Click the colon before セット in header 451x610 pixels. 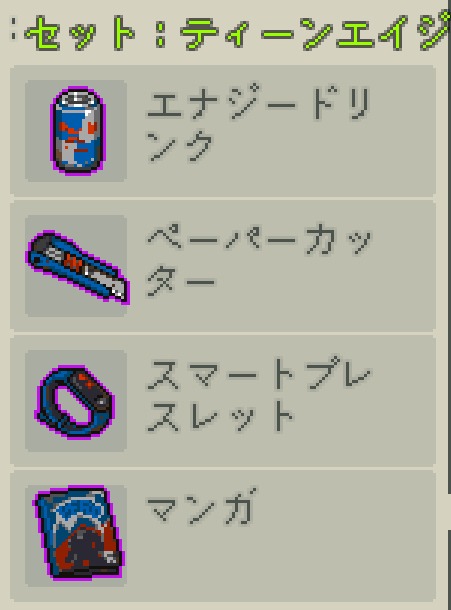click(x=14, y=29)
